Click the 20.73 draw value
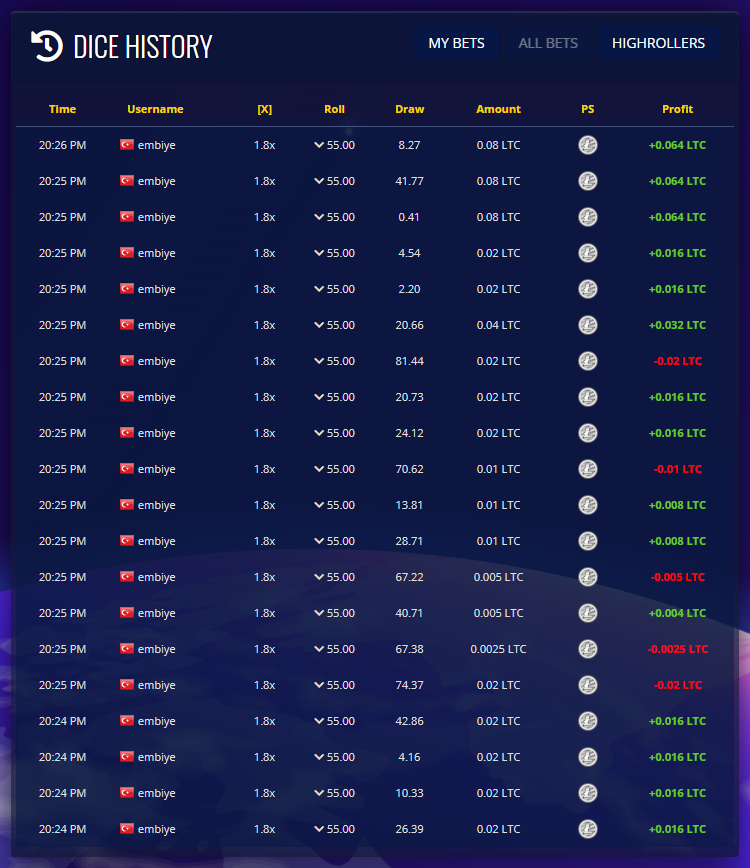 (410, 397)
